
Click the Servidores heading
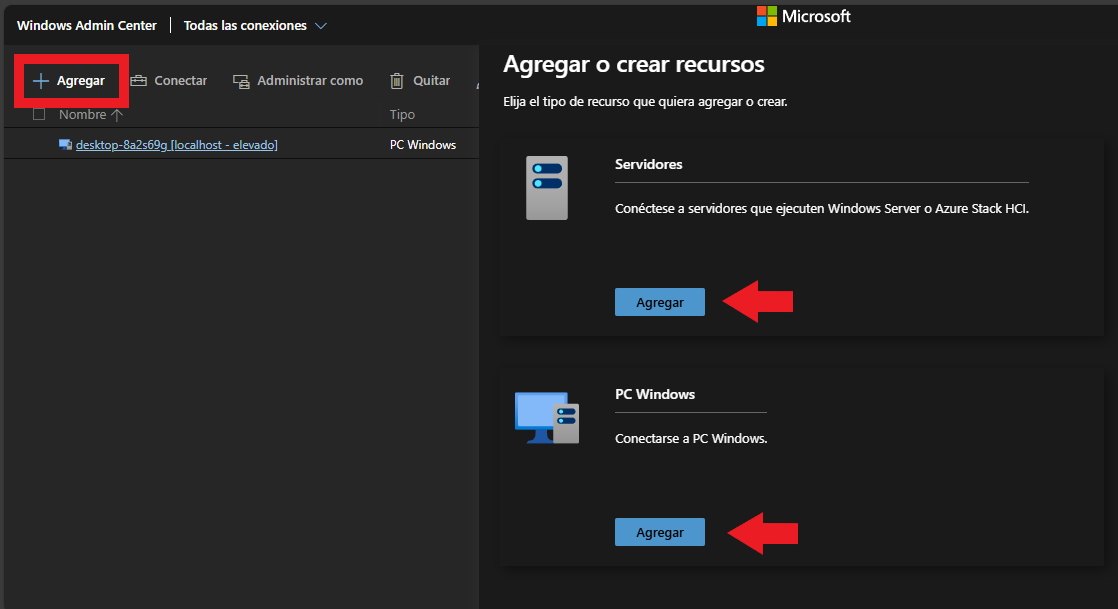649,164
